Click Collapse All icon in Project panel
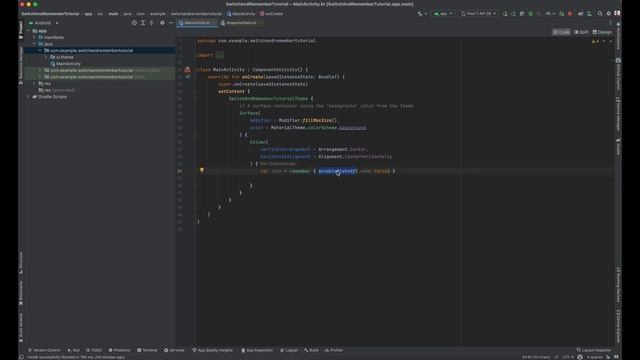Viewport: 640px width, 360px height. pyautogui.click(x=151, y=23)
